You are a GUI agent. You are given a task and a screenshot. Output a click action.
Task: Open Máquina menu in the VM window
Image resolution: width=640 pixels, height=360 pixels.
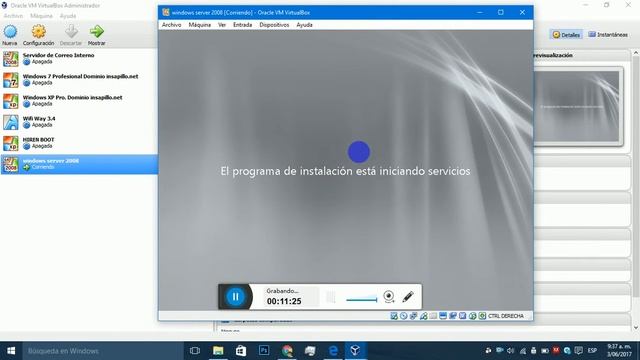200,25
